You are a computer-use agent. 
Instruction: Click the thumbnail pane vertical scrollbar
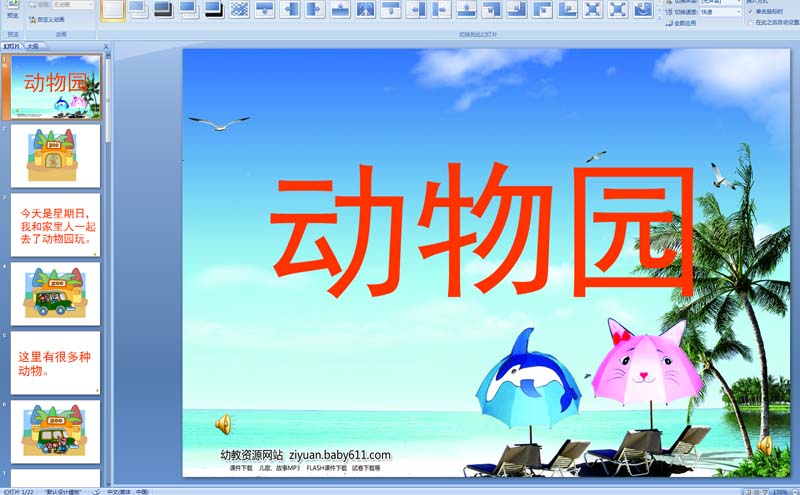(108, 102)
